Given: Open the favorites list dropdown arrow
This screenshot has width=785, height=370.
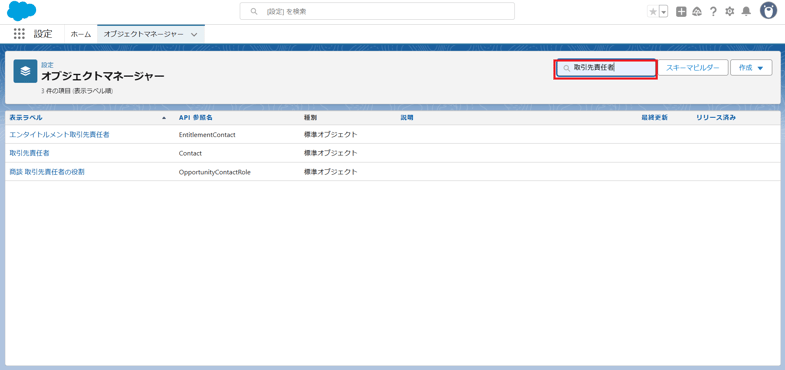Looking at the screenshot, I should point(664,12).
